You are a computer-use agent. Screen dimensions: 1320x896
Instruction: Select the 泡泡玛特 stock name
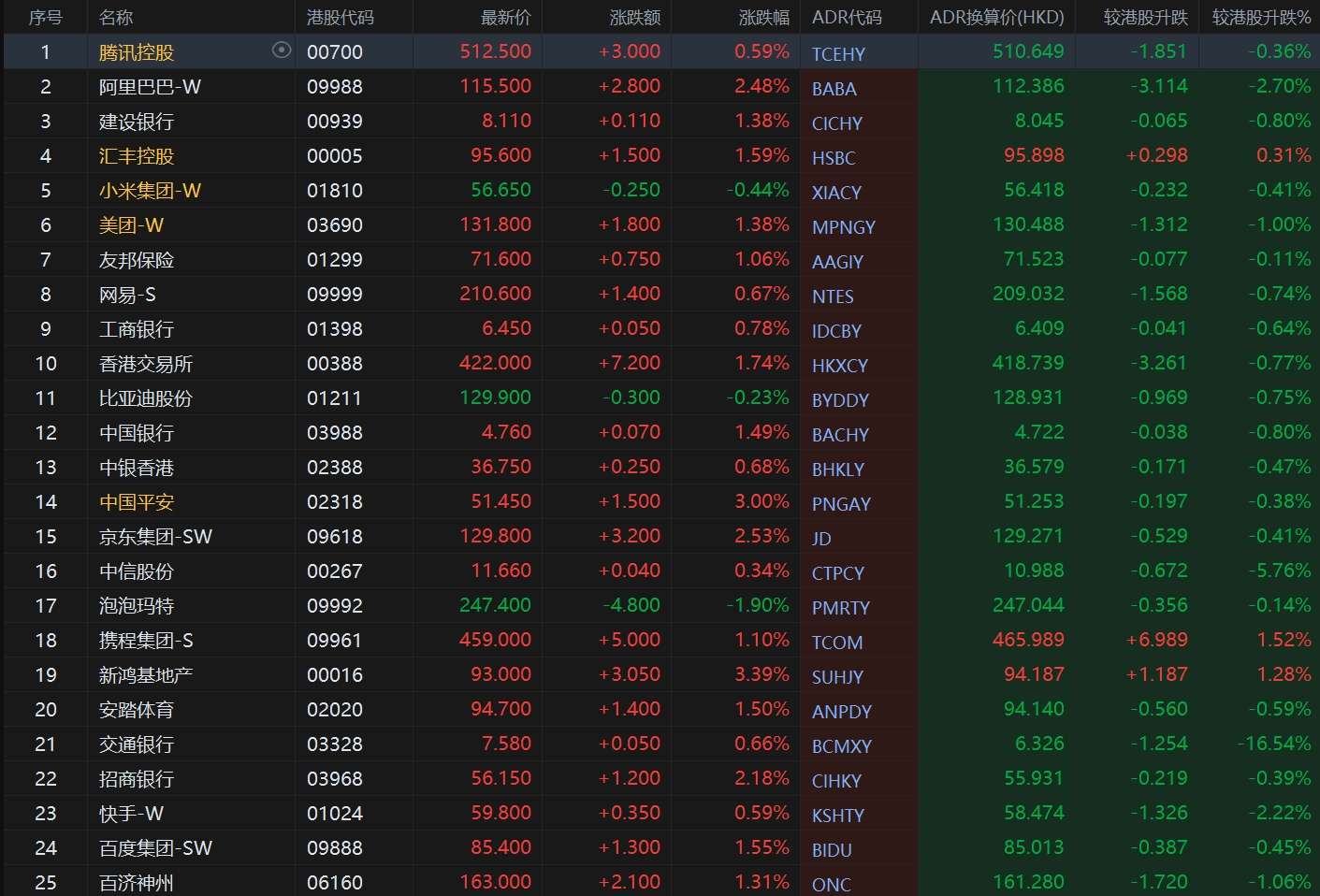point(137,606)
